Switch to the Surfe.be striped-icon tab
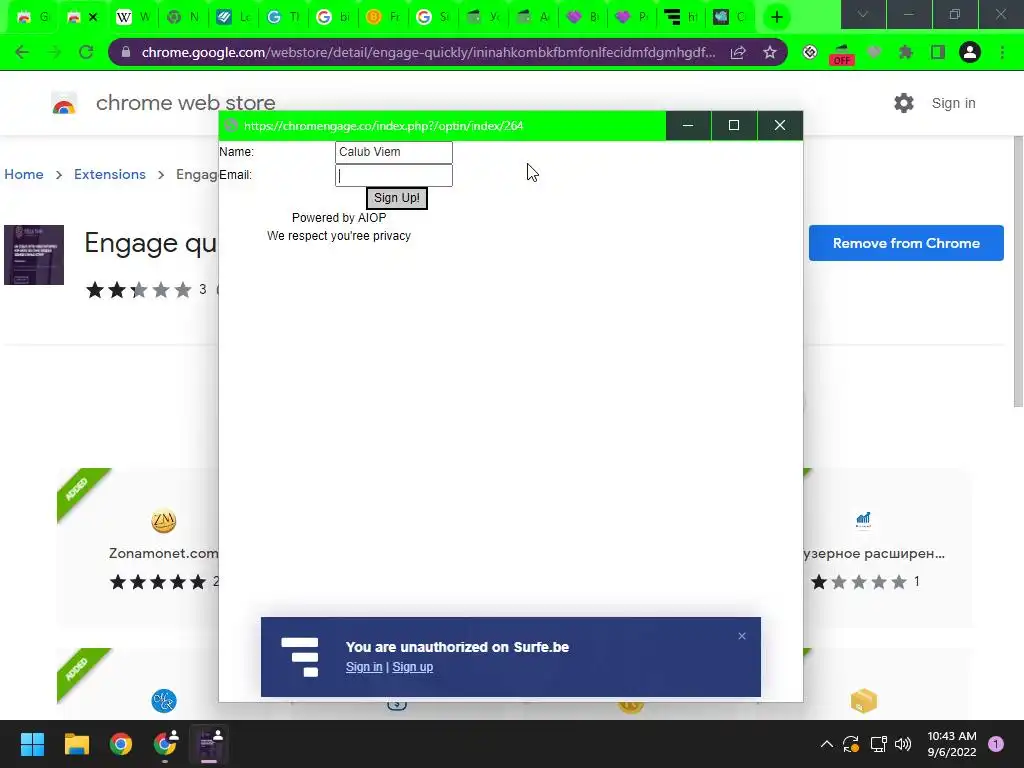 point(681,18)
